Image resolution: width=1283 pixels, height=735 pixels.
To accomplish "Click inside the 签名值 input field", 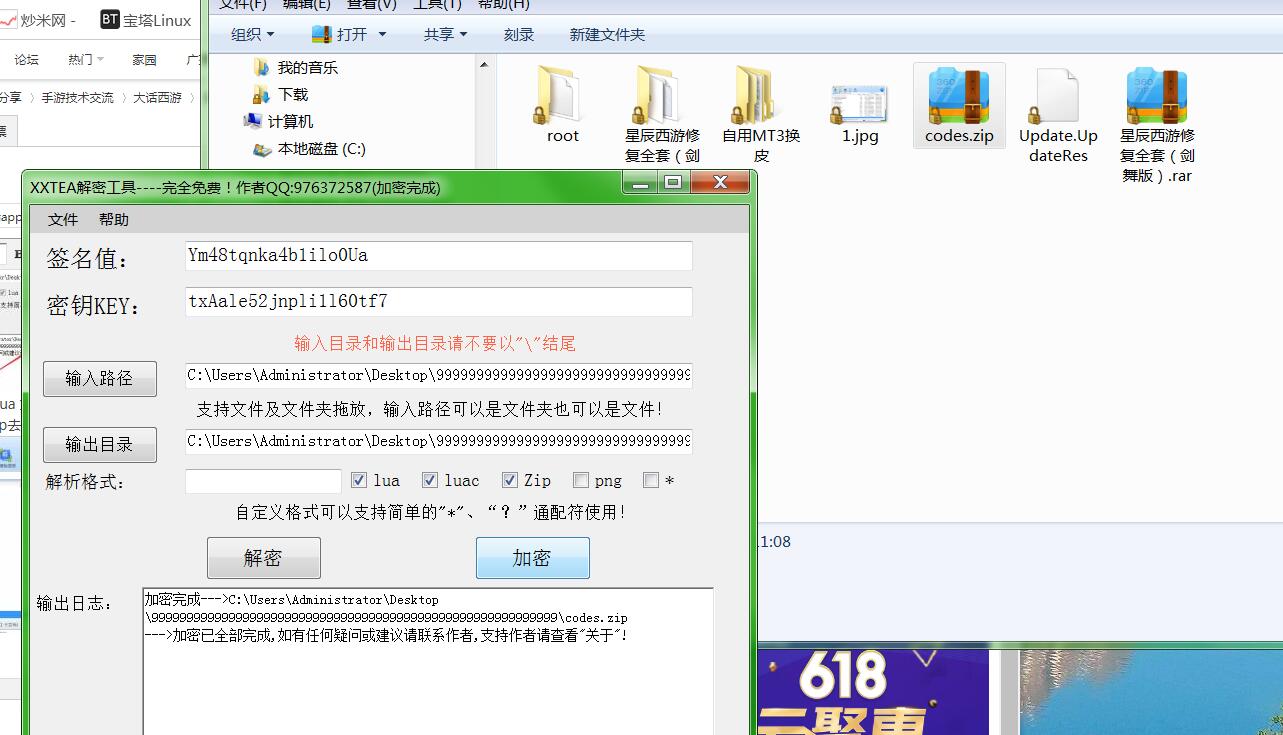I will click(x=438, y=255).
